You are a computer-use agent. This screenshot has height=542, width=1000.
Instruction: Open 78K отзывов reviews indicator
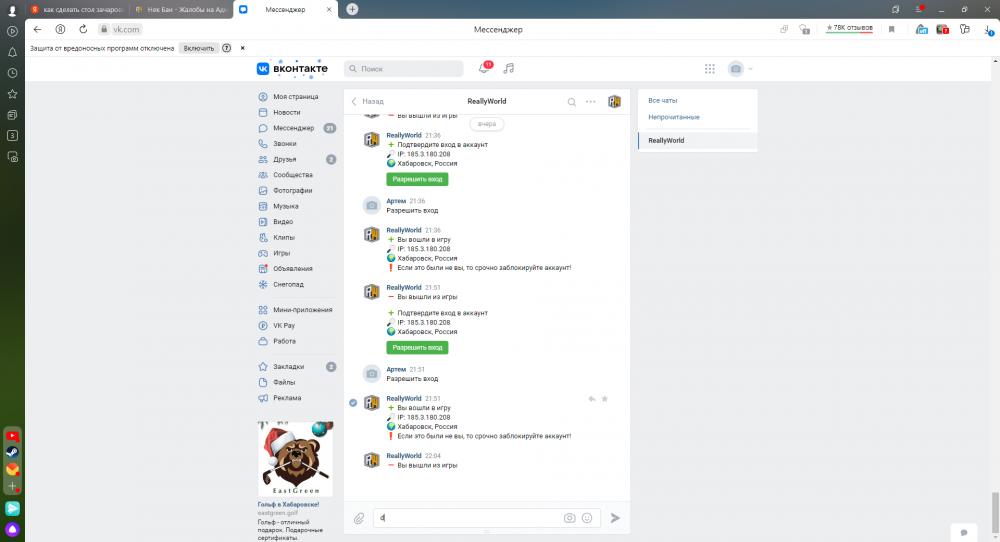pyautogui.click(x=849, y=29)
